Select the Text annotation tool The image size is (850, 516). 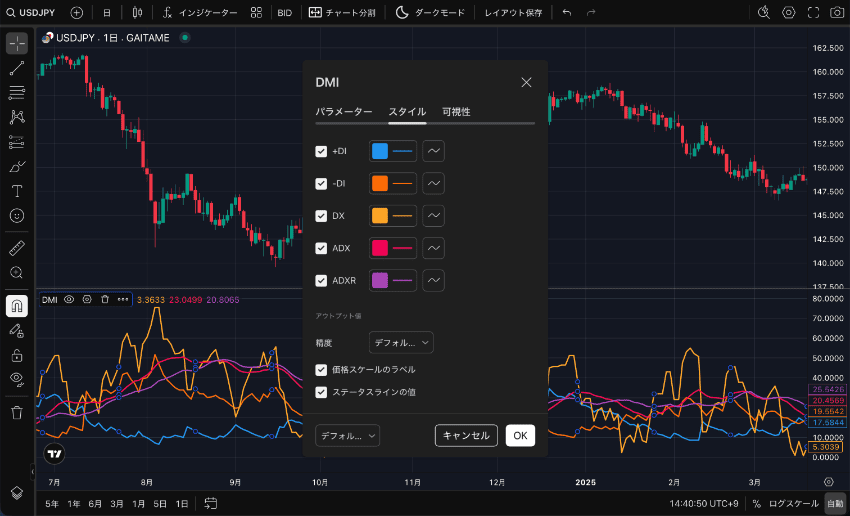pyautogui.click(x=17, y=191)
